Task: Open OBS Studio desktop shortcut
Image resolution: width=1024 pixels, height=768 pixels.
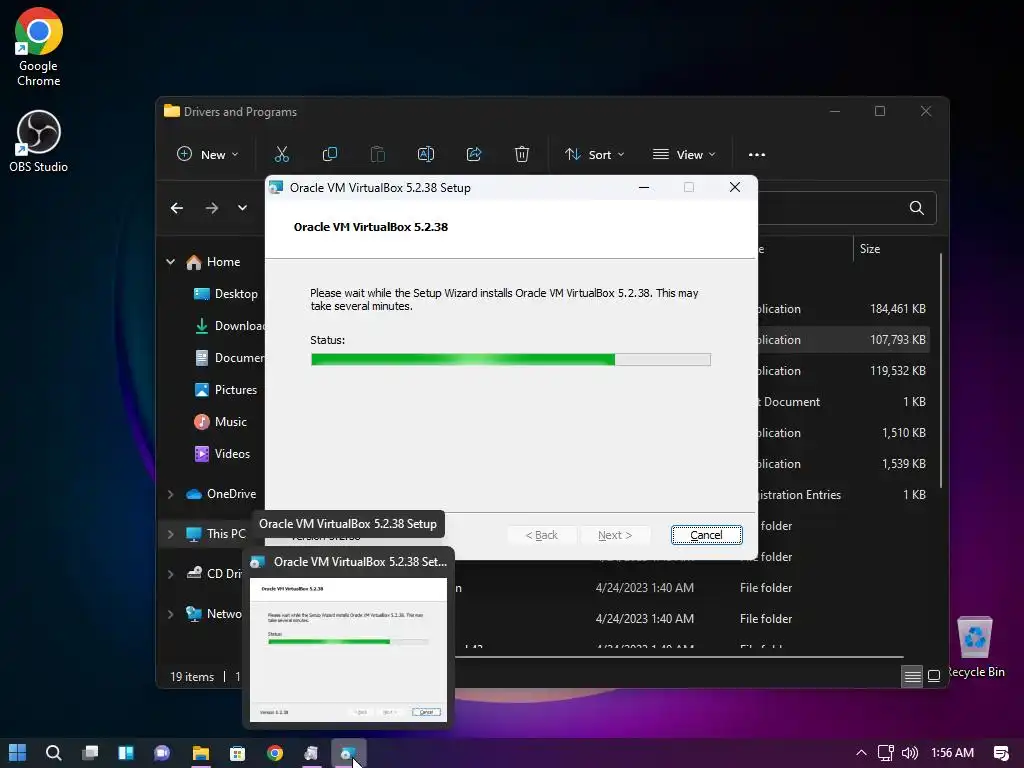Action: click(39, 141)
